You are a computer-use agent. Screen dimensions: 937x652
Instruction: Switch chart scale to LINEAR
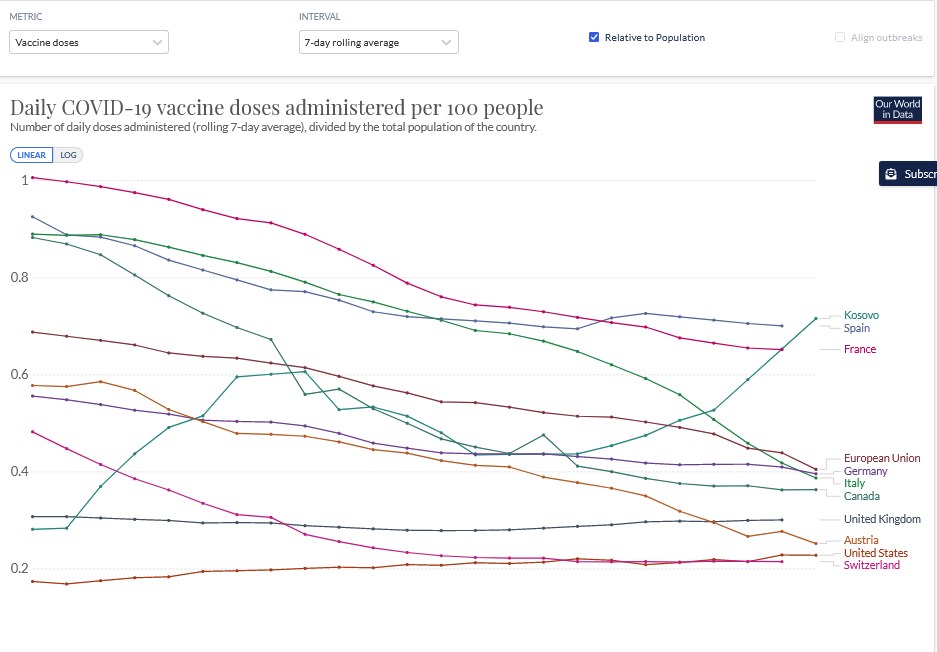coord(31,155)
